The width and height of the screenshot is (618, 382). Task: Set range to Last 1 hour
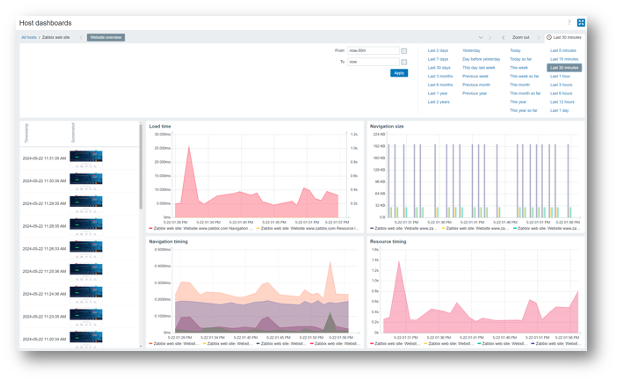coord(560,76)
